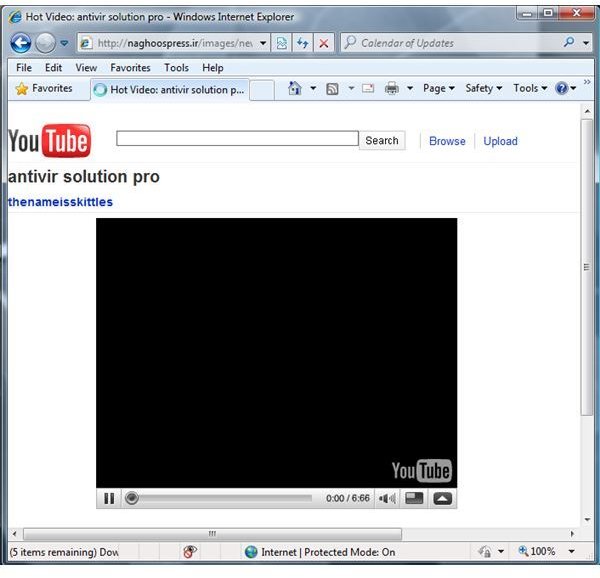Open the Upload link
Viewport: 600px width, 578px height.
point(501,141)
